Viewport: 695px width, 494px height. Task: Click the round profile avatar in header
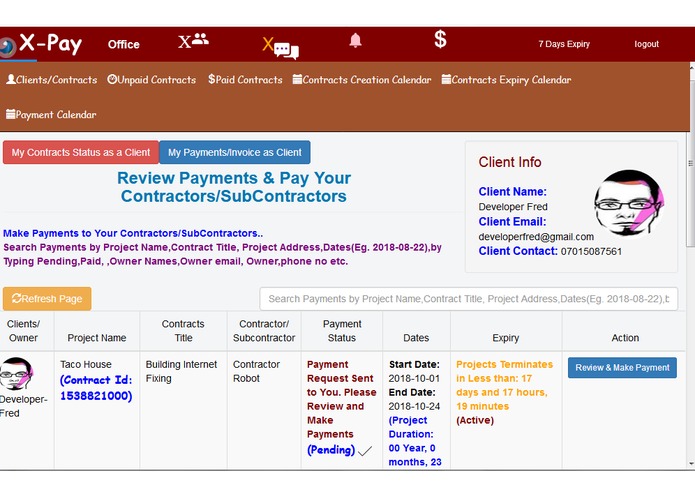coord(8,47)
